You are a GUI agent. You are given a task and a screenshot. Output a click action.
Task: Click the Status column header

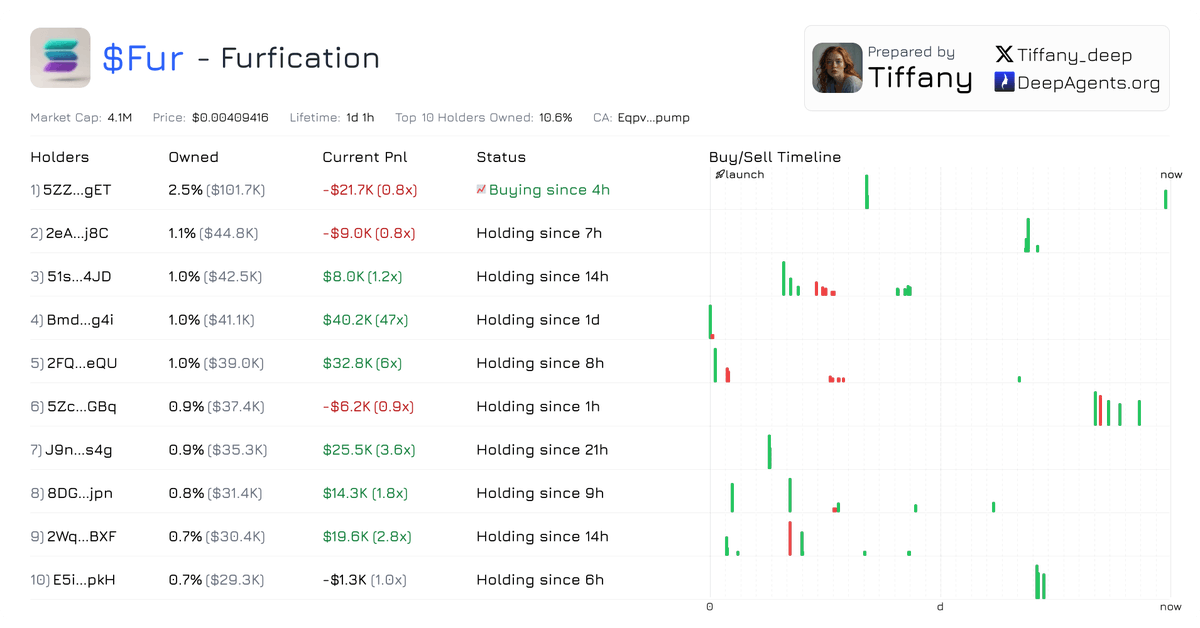[501, 157]
